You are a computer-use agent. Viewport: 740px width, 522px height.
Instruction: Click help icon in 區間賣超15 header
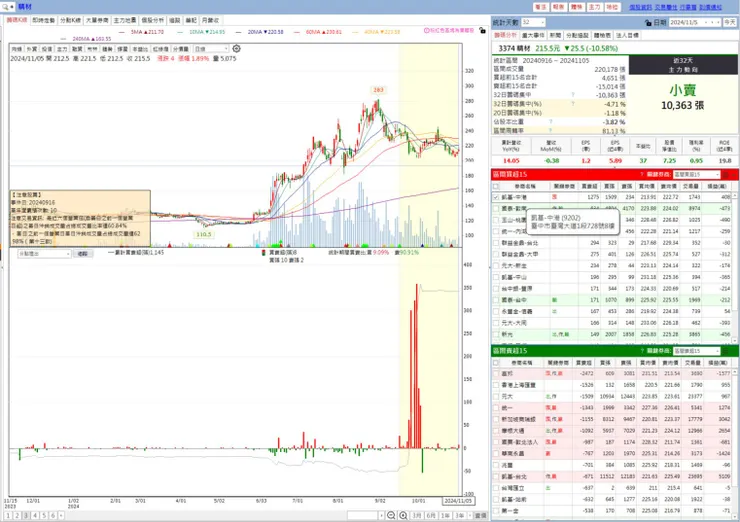pos(642,351)
